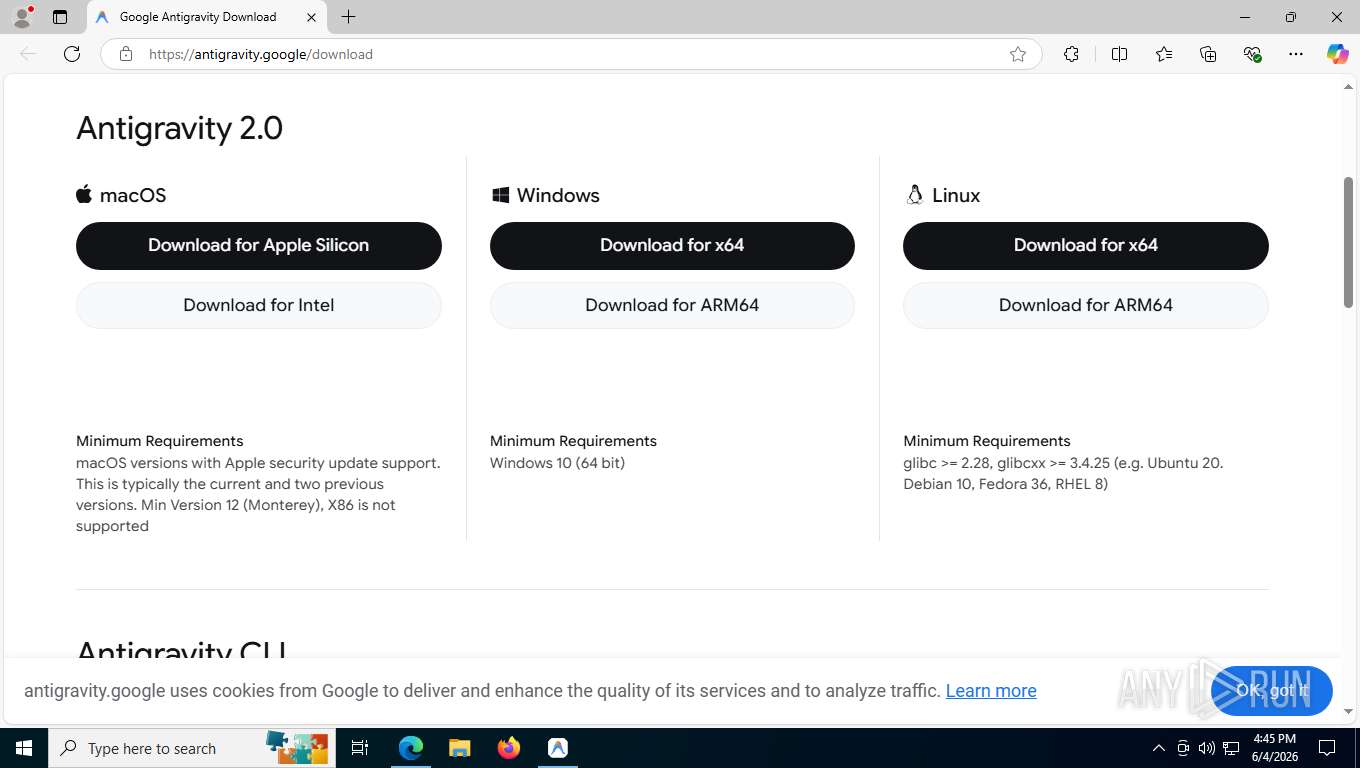Image resolution: width=1360 pixels, height=768 pixels.
Task: Click the Windows 10 (64 bit) text
Action: coord(557,463)
